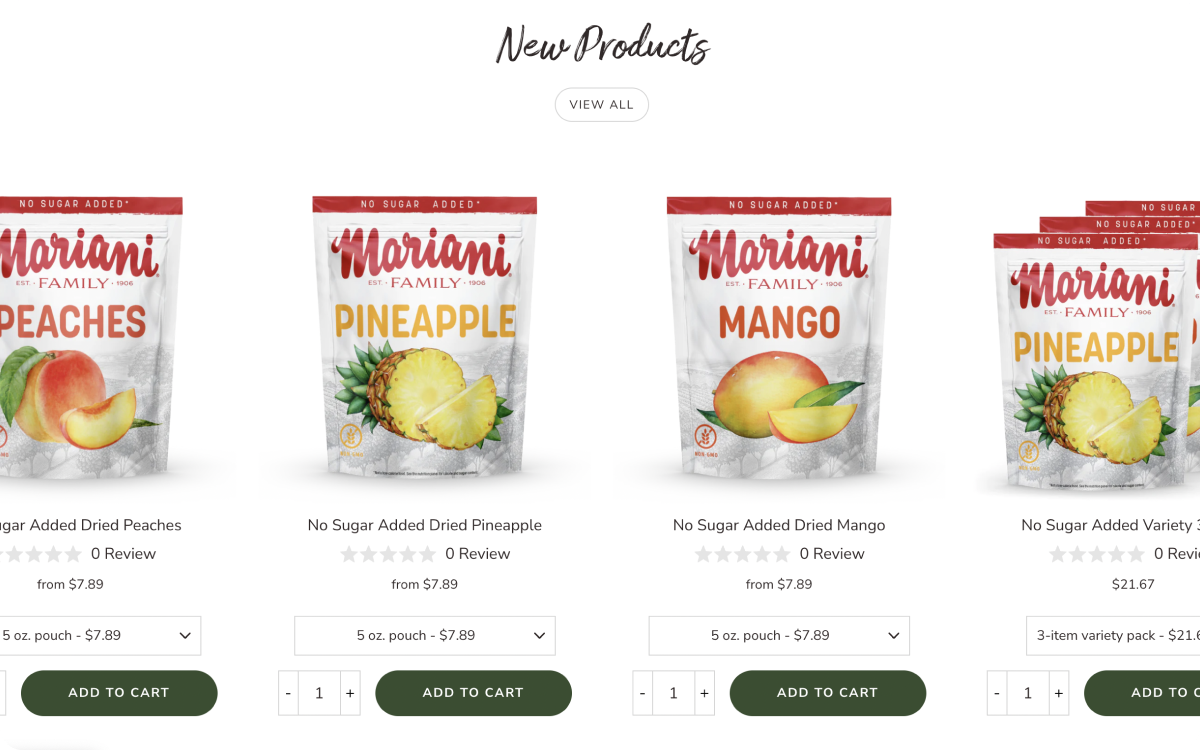
Task: Select the Mango pouch product image
Action: click(779, 335)
